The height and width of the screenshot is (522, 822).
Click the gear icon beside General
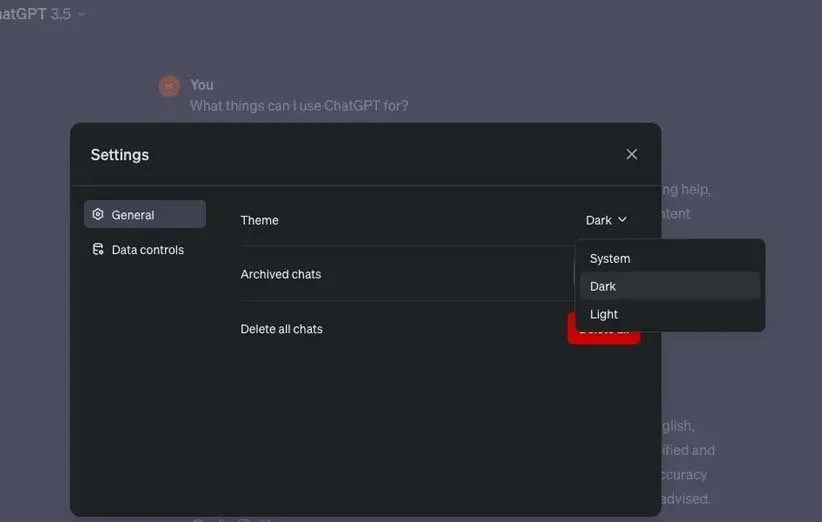click(98, 215)
